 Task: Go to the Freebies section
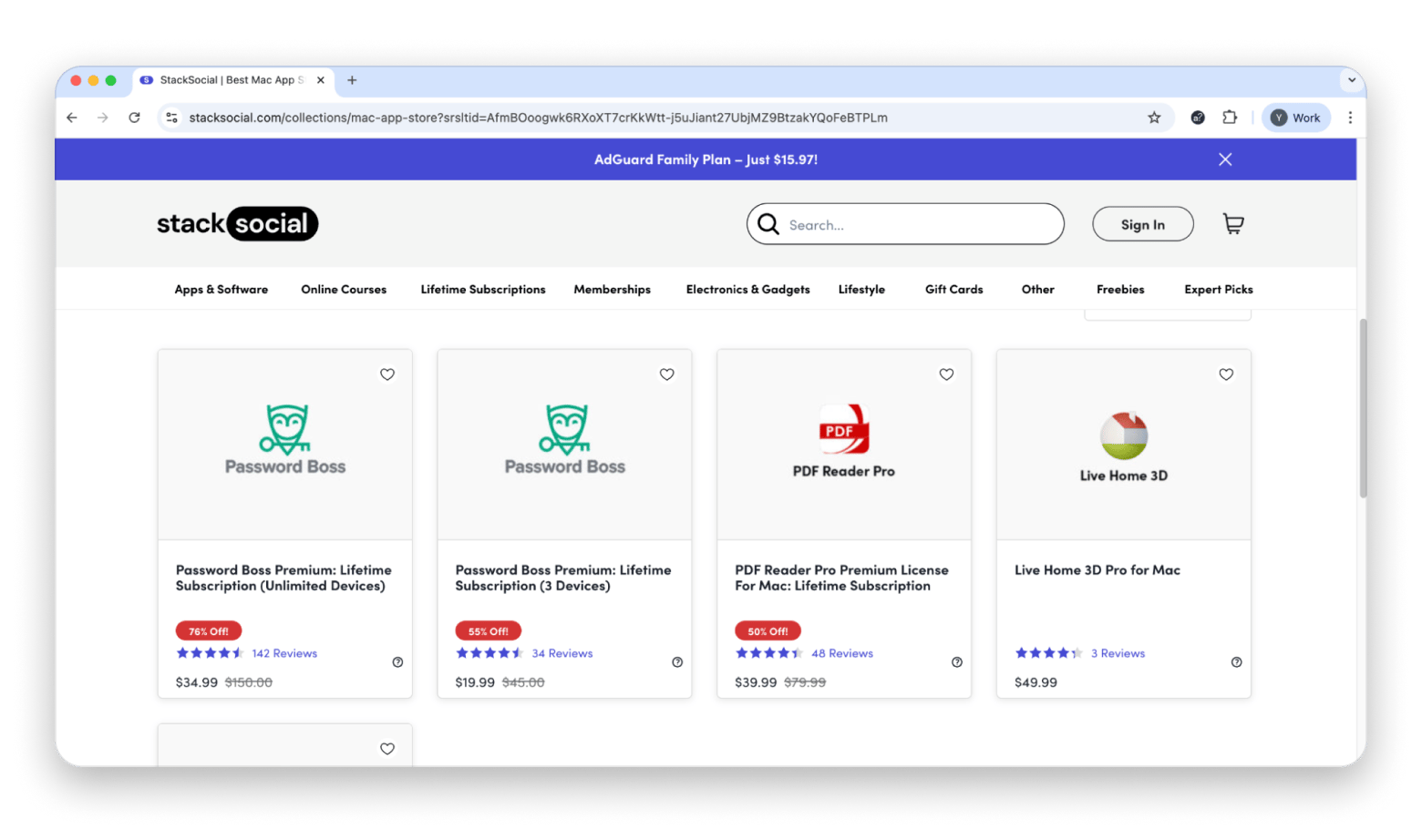point(1120,290)
